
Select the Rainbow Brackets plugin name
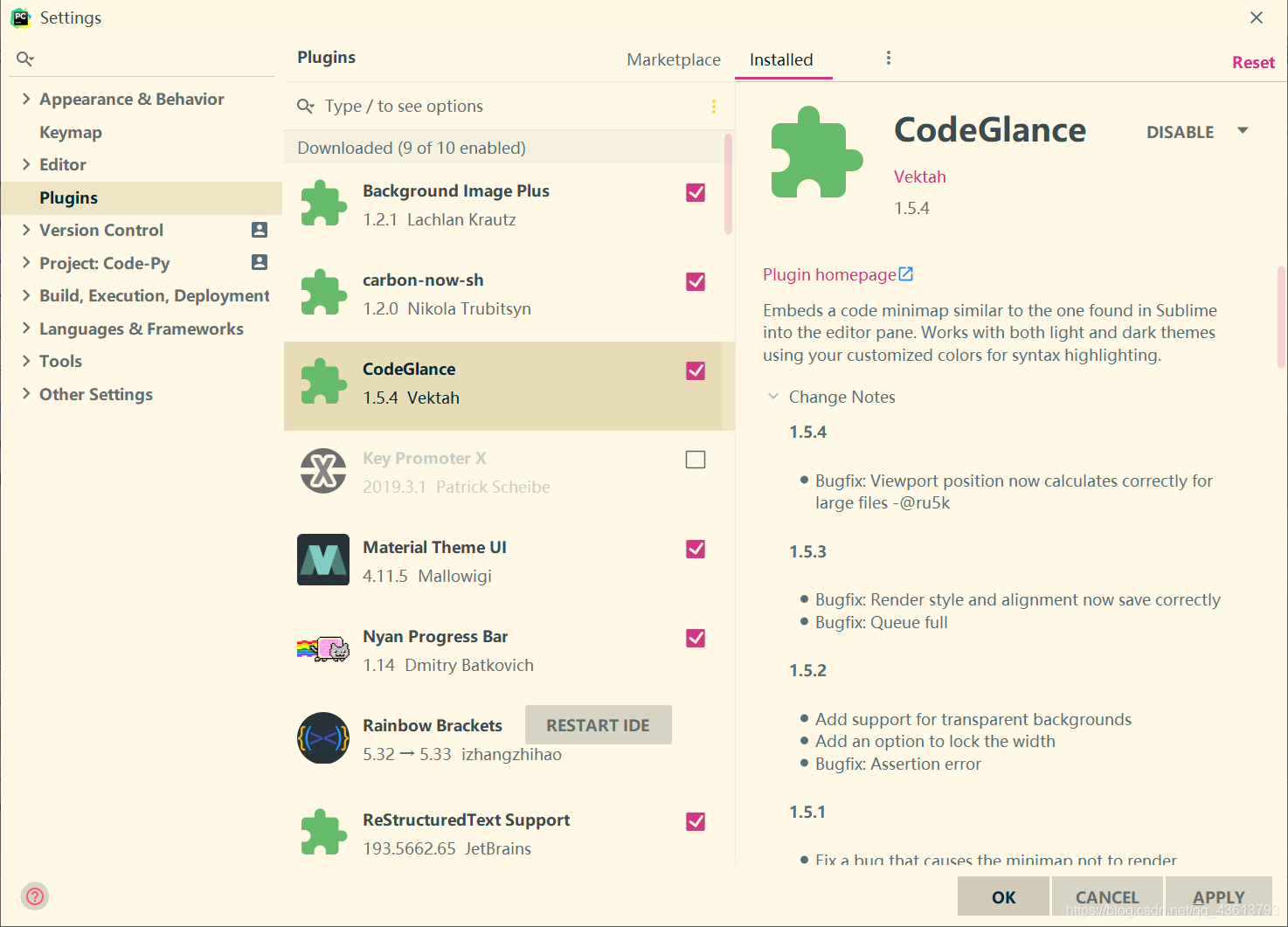(433, 725)
